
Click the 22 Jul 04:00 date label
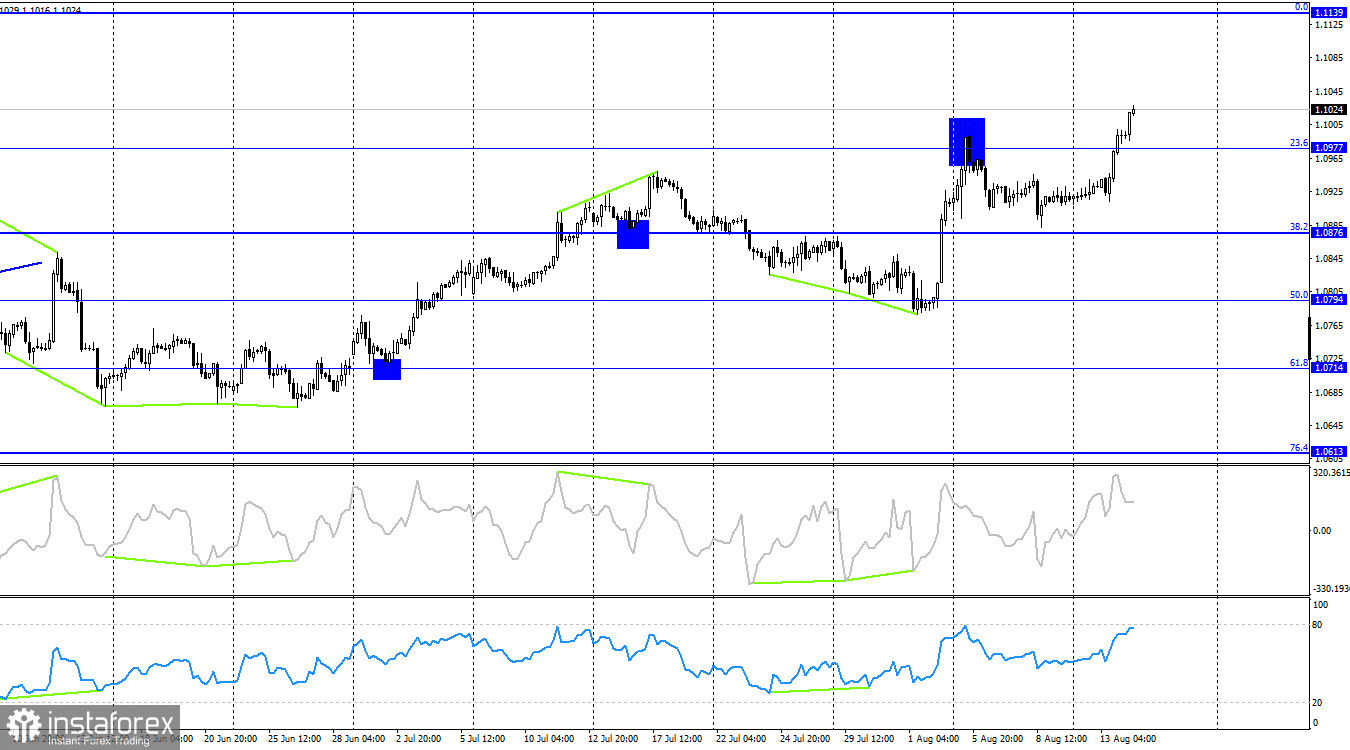click(743, 739)
